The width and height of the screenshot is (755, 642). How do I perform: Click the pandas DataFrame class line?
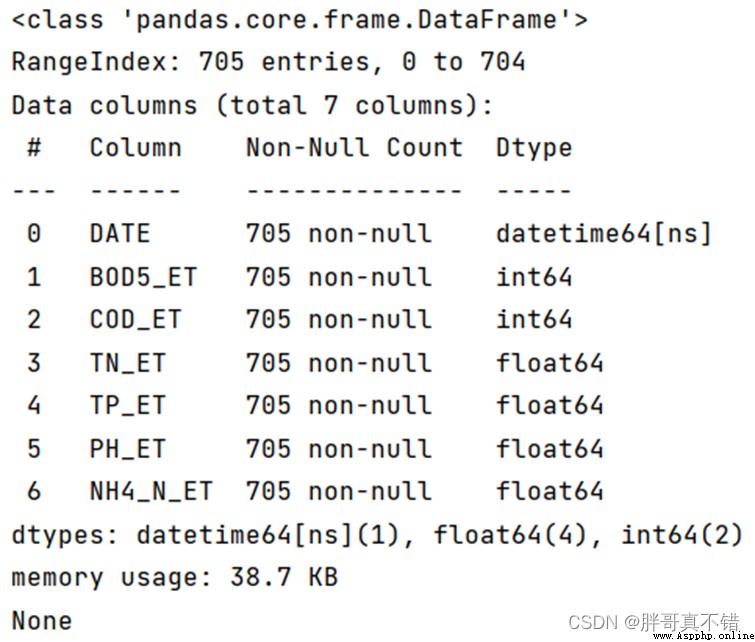299,20
